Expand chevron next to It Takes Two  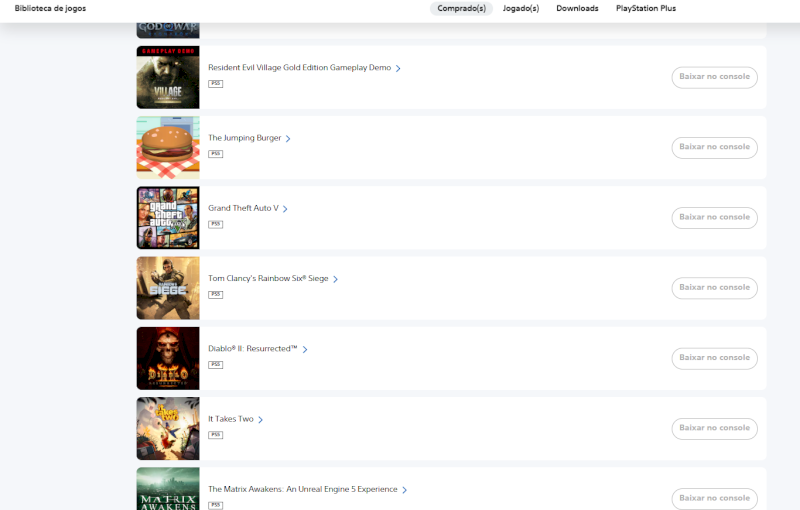pyautogui.click(x=260, y=420)
